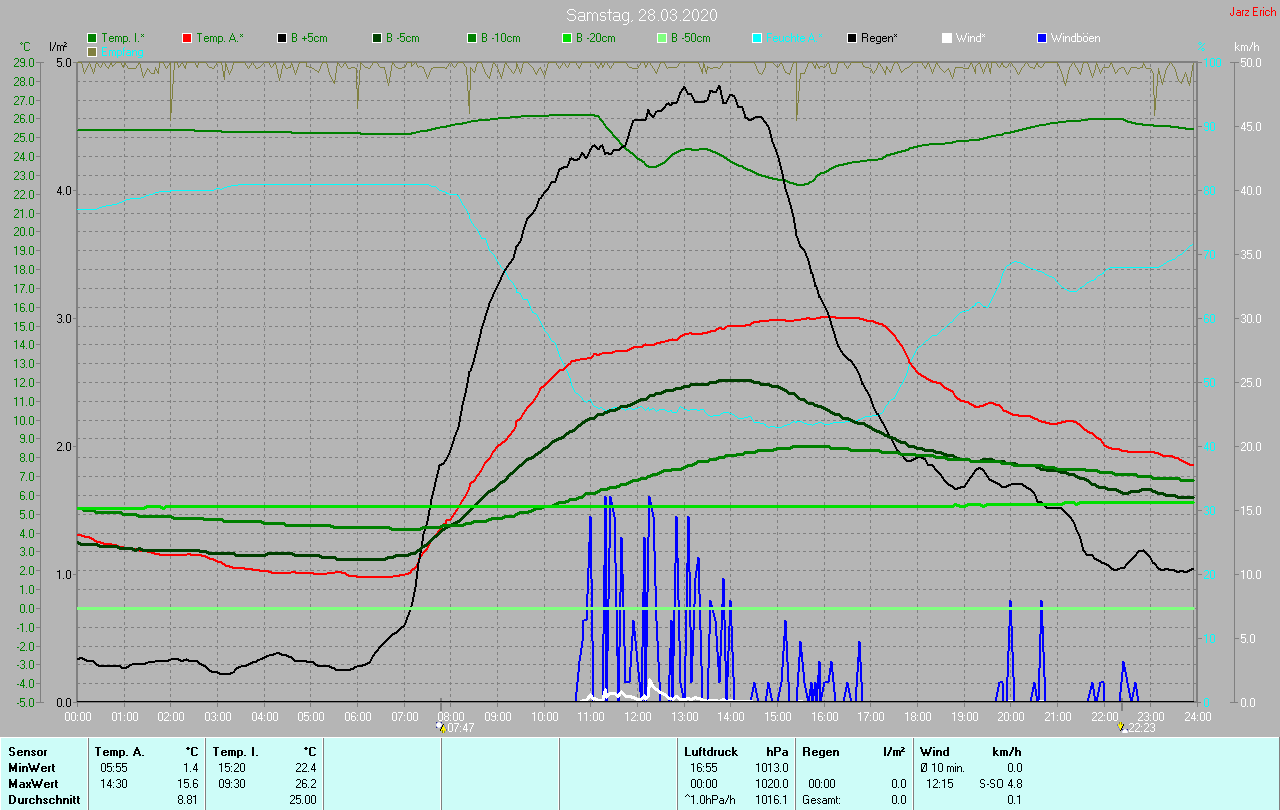Toggle the light green B -50cm marker
This screenshot has width=1280, height=810.
click(x=661, y=38)
